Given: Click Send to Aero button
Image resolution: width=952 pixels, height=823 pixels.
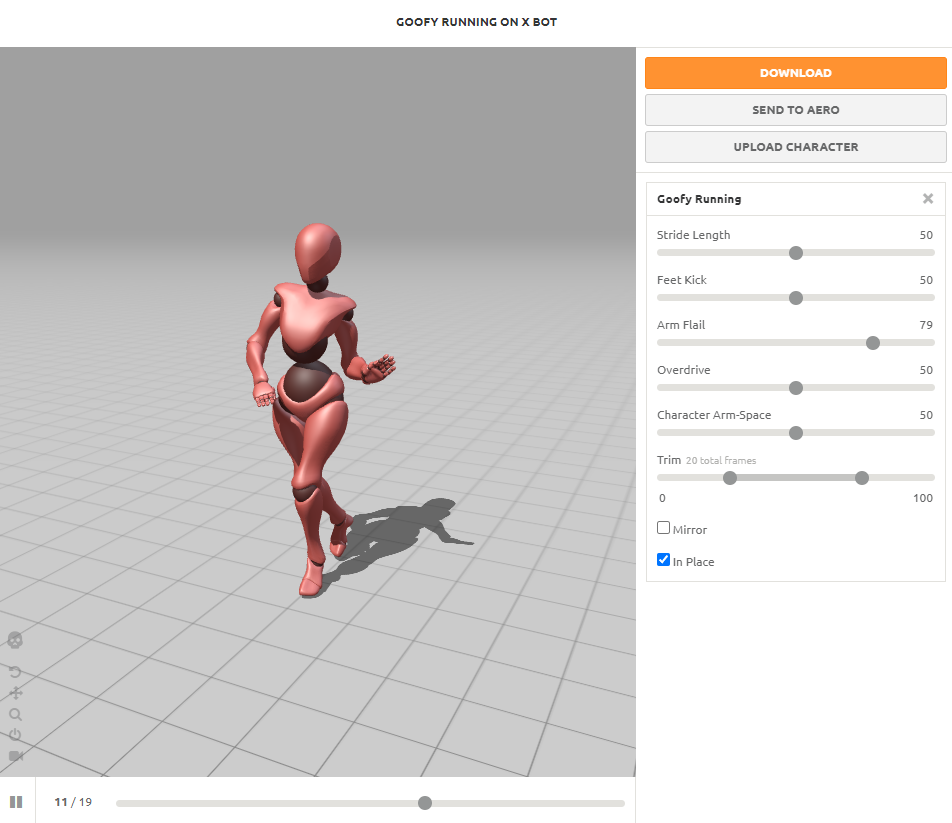Looking at the screenshot, I should (795, 110).
